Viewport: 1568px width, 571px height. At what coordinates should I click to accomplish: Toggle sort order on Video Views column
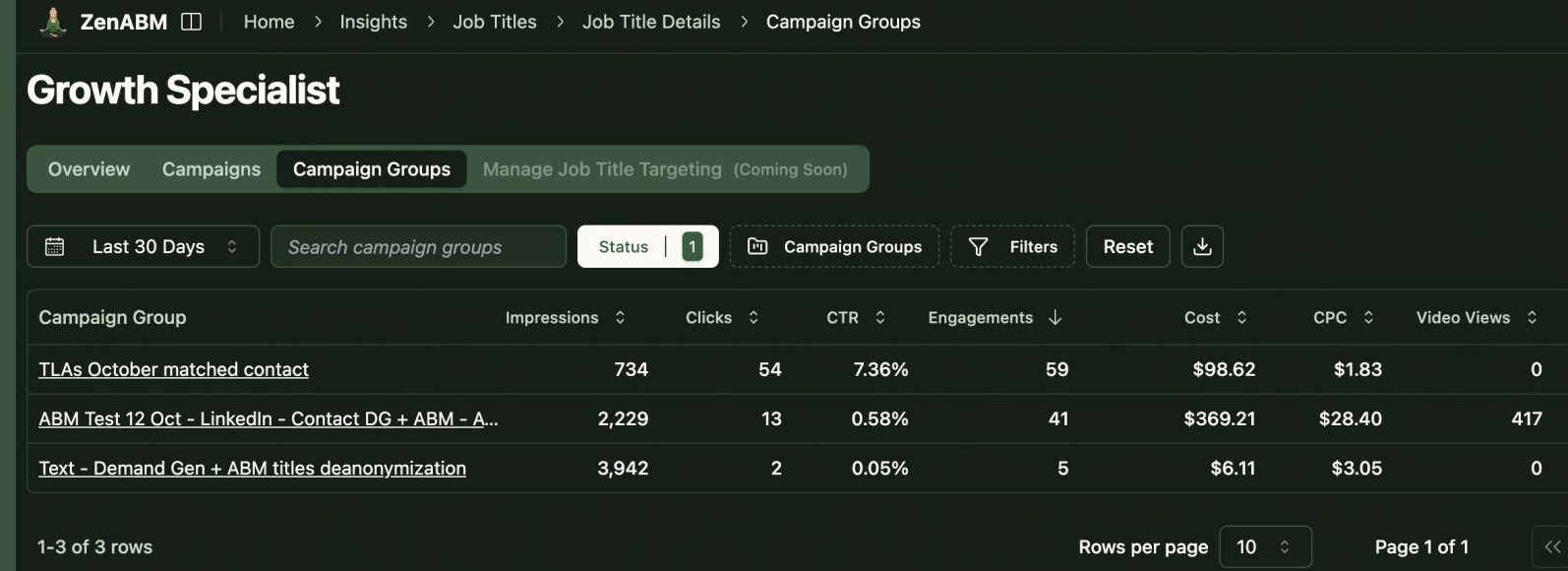pyautogui.click(x=1532, y=317)
